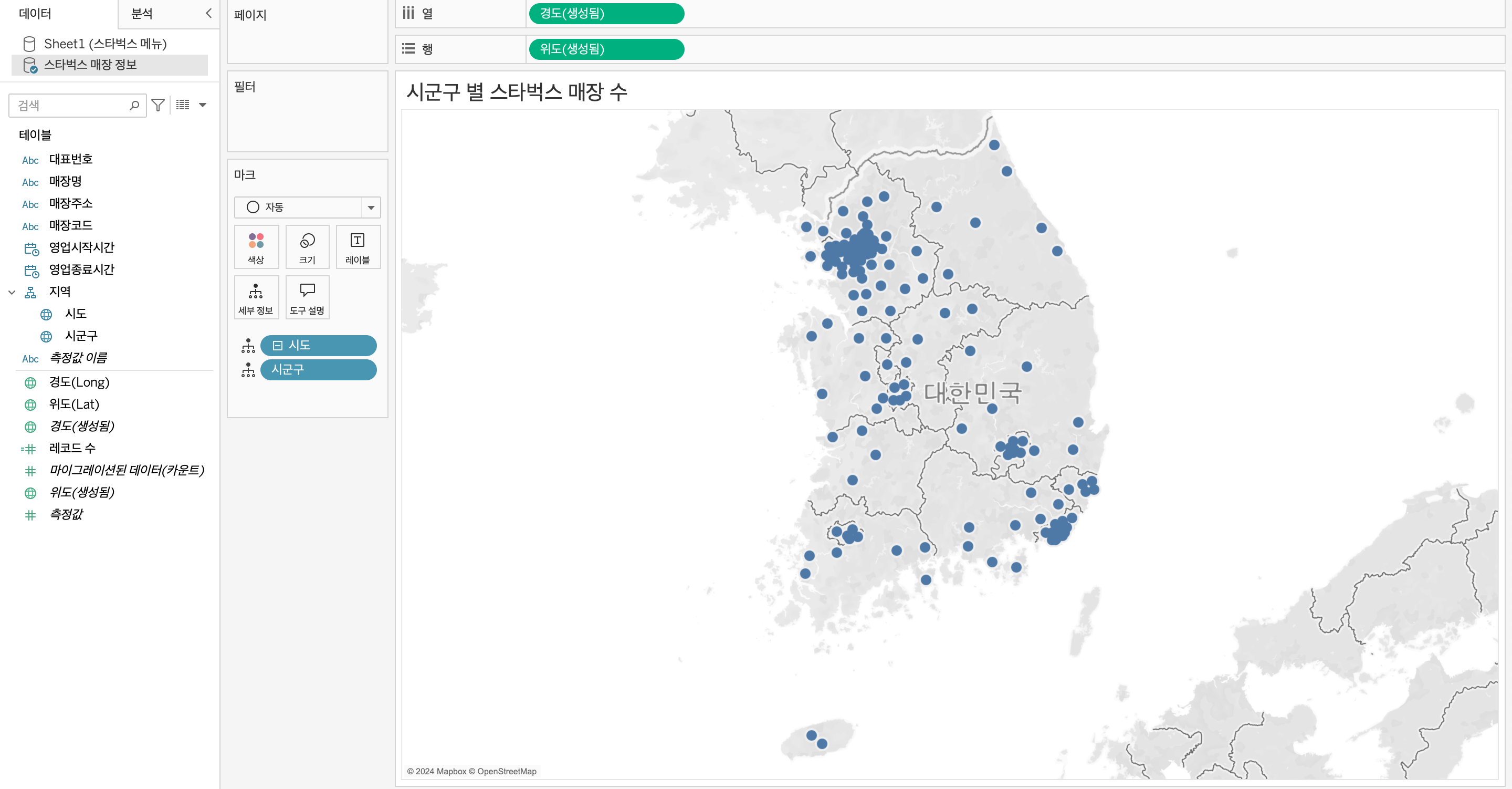
Task: Collapse the data pane with left chevron
Action: pos(208,13)
